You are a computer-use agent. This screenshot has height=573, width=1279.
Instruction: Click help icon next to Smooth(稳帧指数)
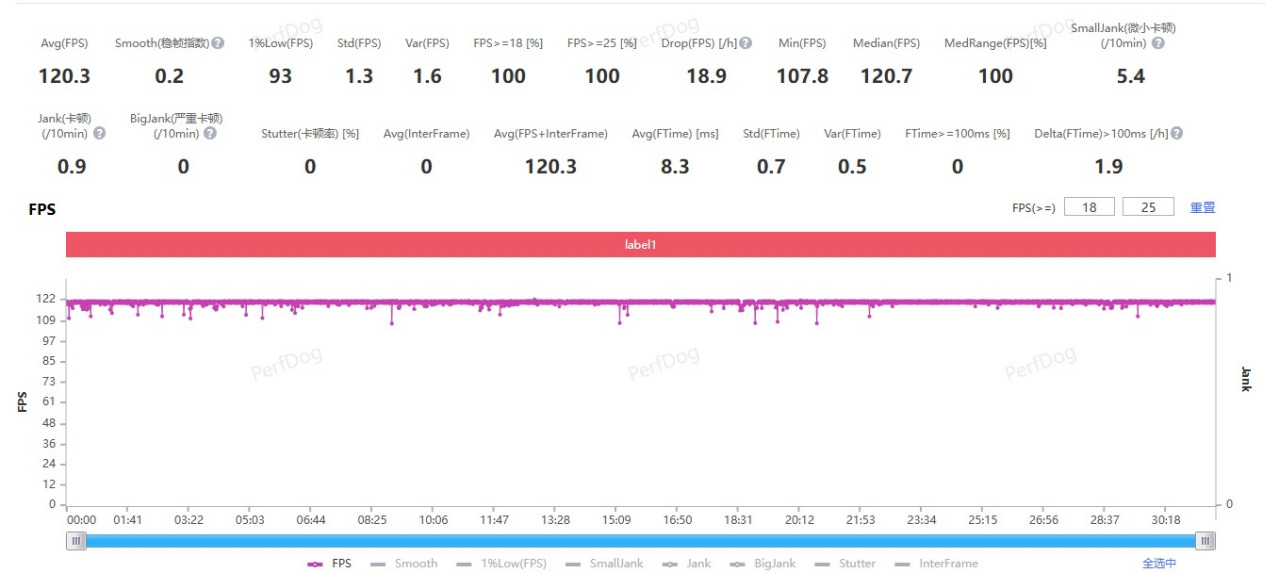coord(218,44)
